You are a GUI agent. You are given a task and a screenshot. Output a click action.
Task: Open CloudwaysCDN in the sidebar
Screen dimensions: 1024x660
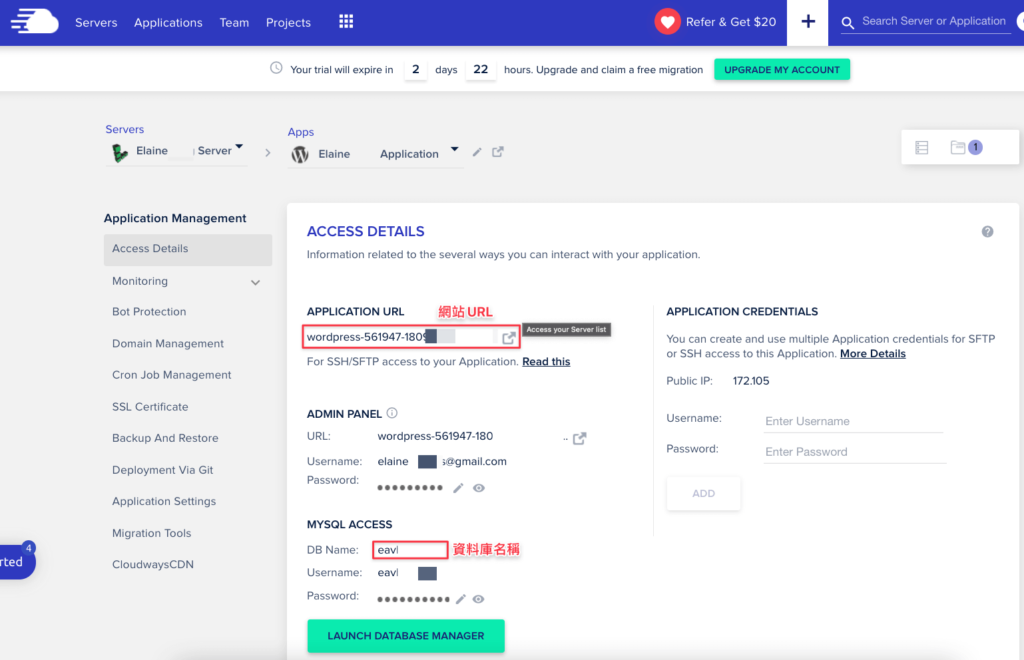[153, 565]
